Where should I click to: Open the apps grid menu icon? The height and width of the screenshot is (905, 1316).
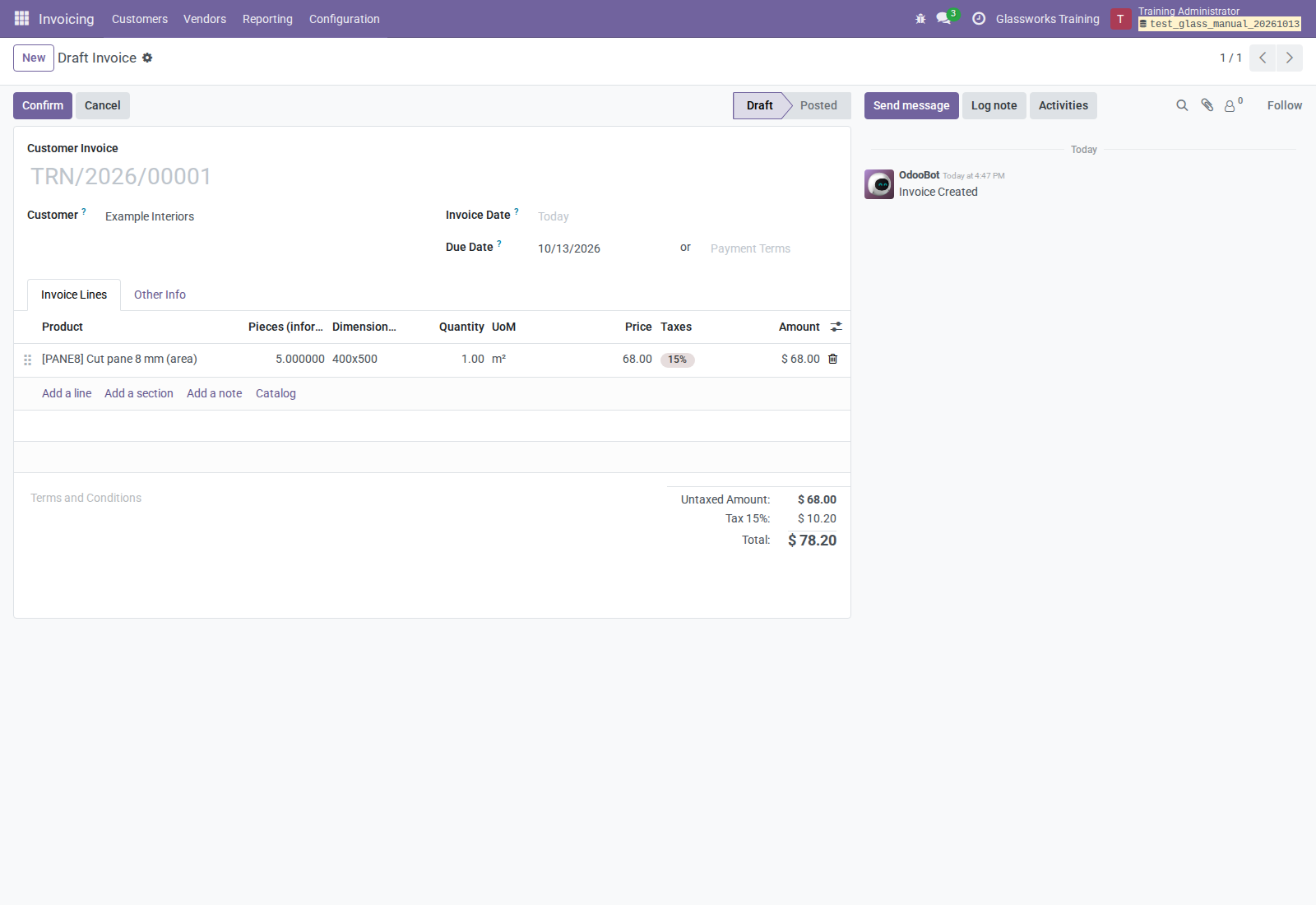21,18
